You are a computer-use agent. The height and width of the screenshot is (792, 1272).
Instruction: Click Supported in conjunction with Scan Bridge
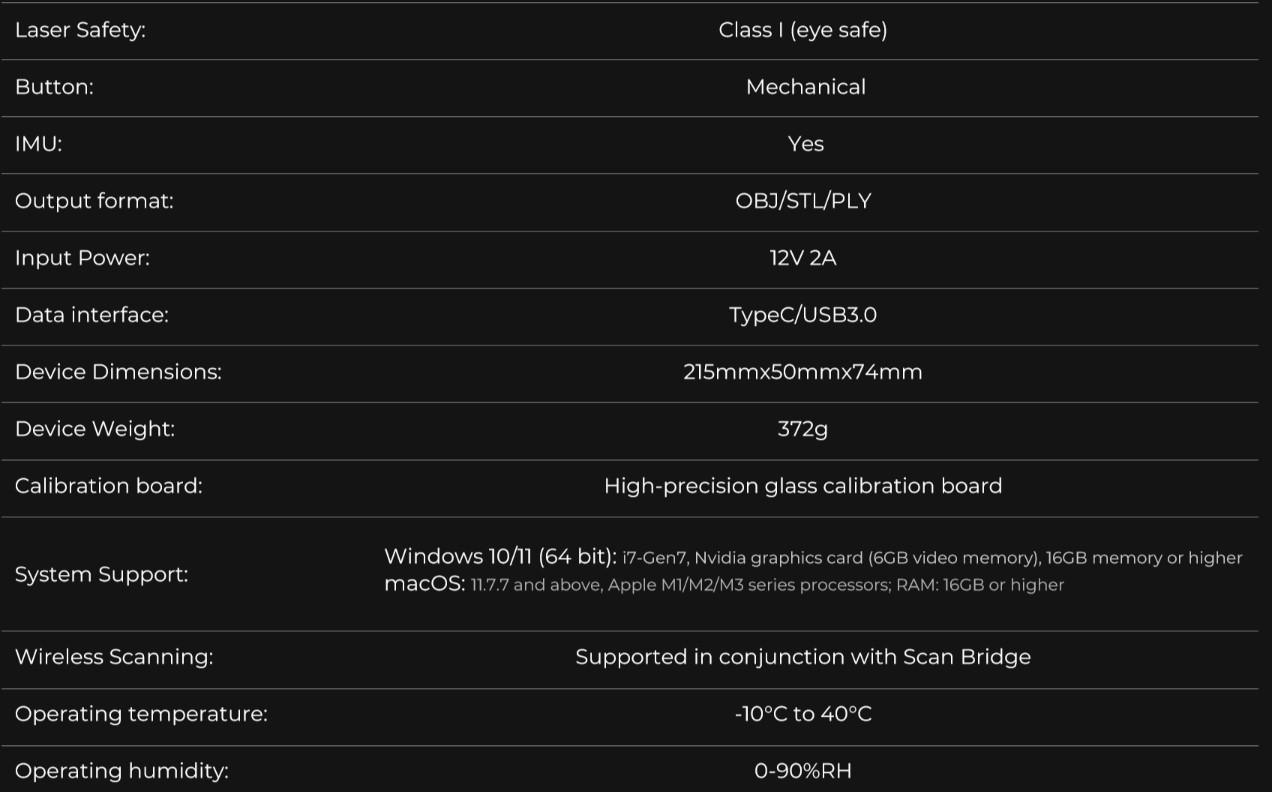point(803,657)
